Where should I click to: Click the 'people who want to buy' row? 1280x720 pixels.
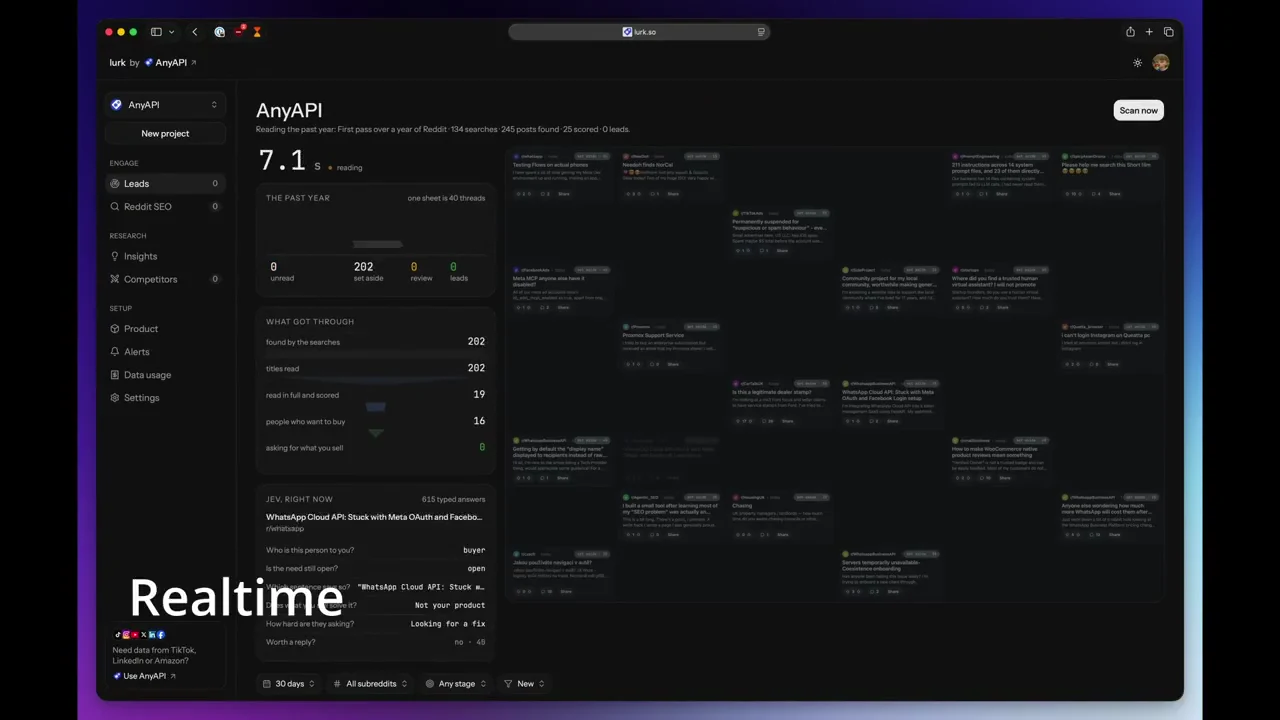[375, 421]
